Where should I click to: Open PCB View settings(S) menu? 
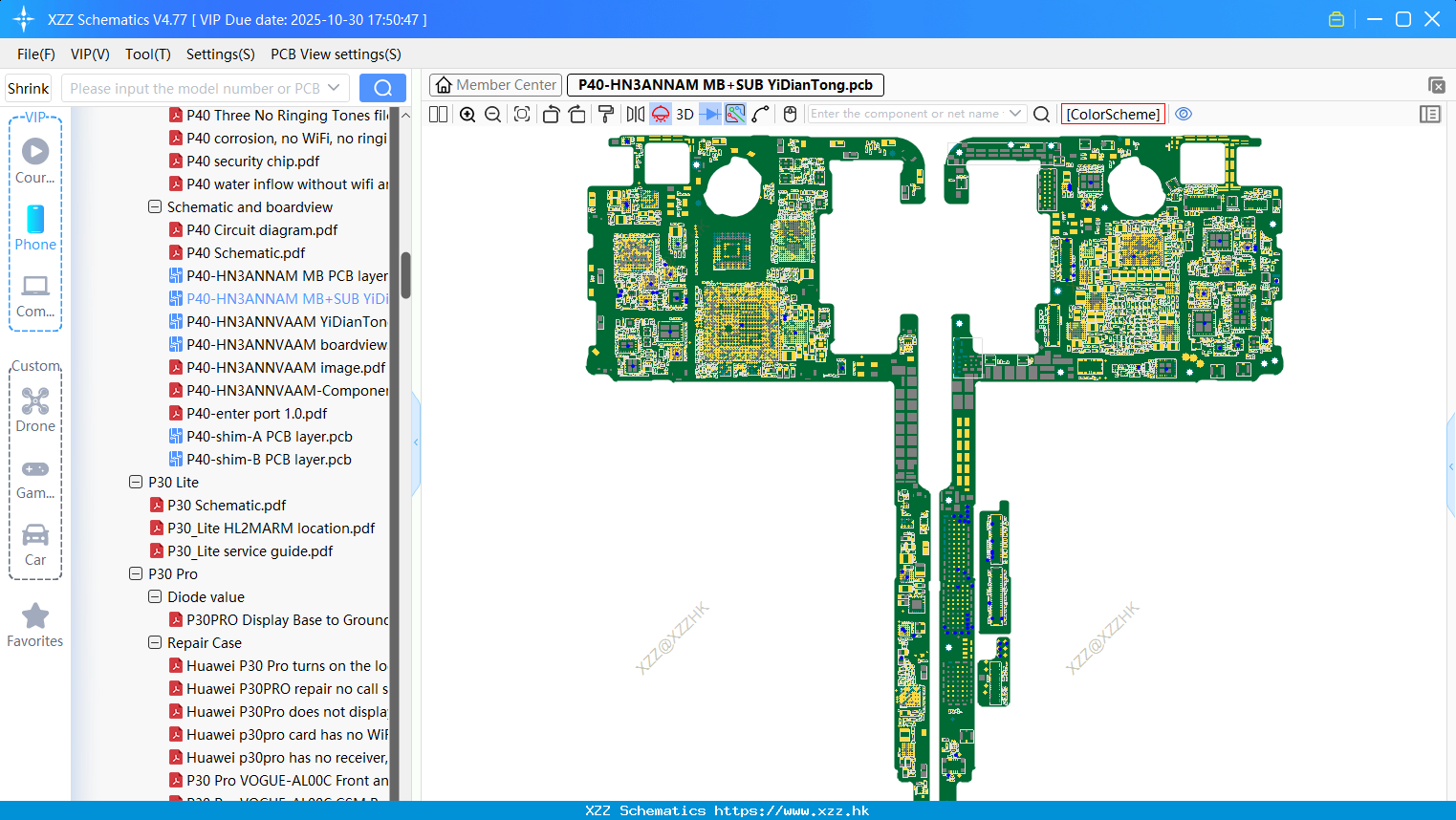(x=336, y=54)
